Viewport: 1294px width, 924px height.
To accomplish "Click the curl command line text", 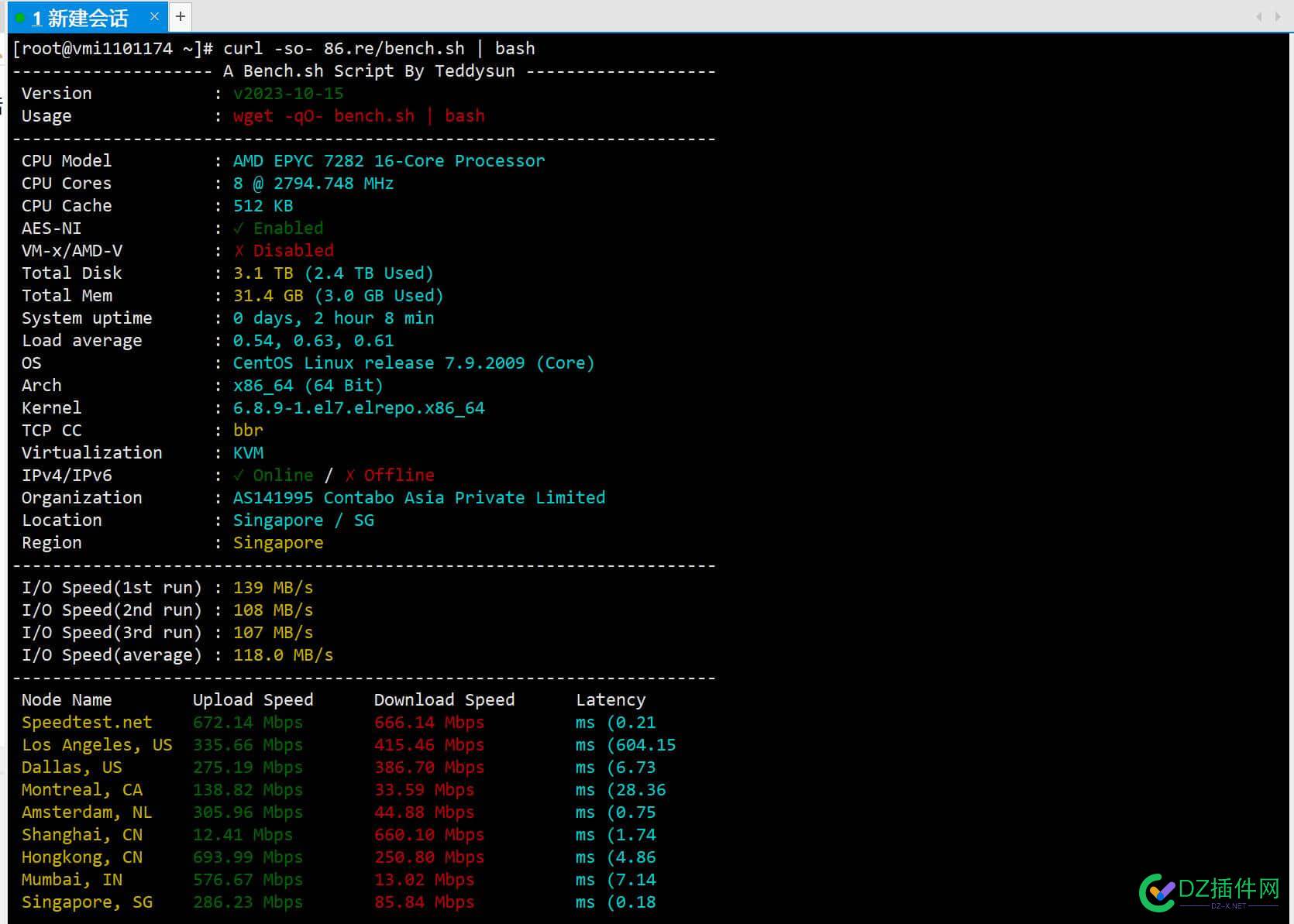I will point(379,48).
